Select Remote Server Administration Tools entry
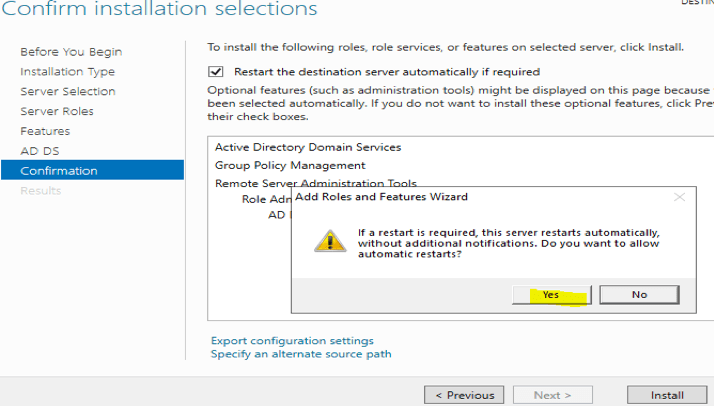The width and height of the screenshot is (714, 406). [316, 183]
